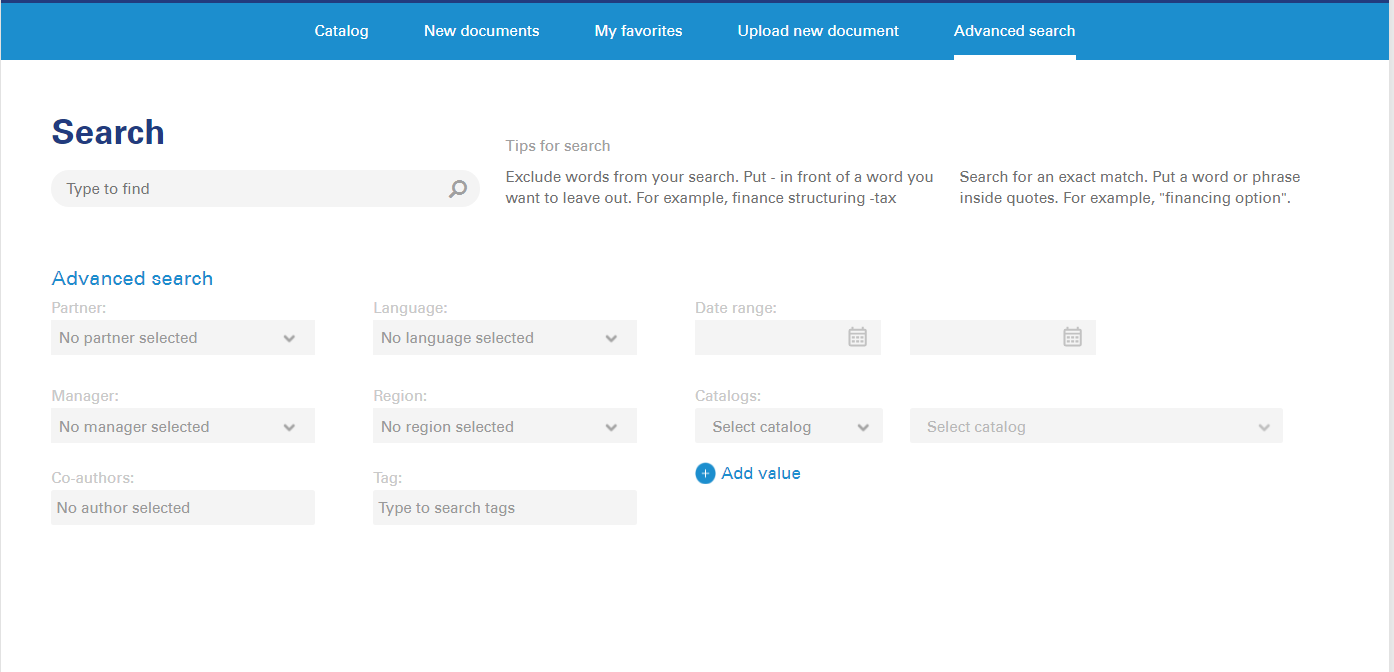Image resolution: width=1394 pixels, height=672 pixels.
Task: Focus the Type to find search box
Action: pos(250,189)
